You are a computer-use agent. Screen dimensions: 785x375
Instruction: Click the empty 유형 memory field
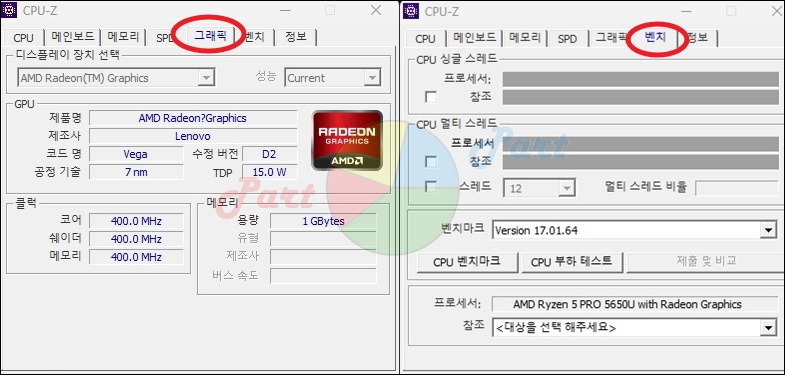[x=323, y=238]
